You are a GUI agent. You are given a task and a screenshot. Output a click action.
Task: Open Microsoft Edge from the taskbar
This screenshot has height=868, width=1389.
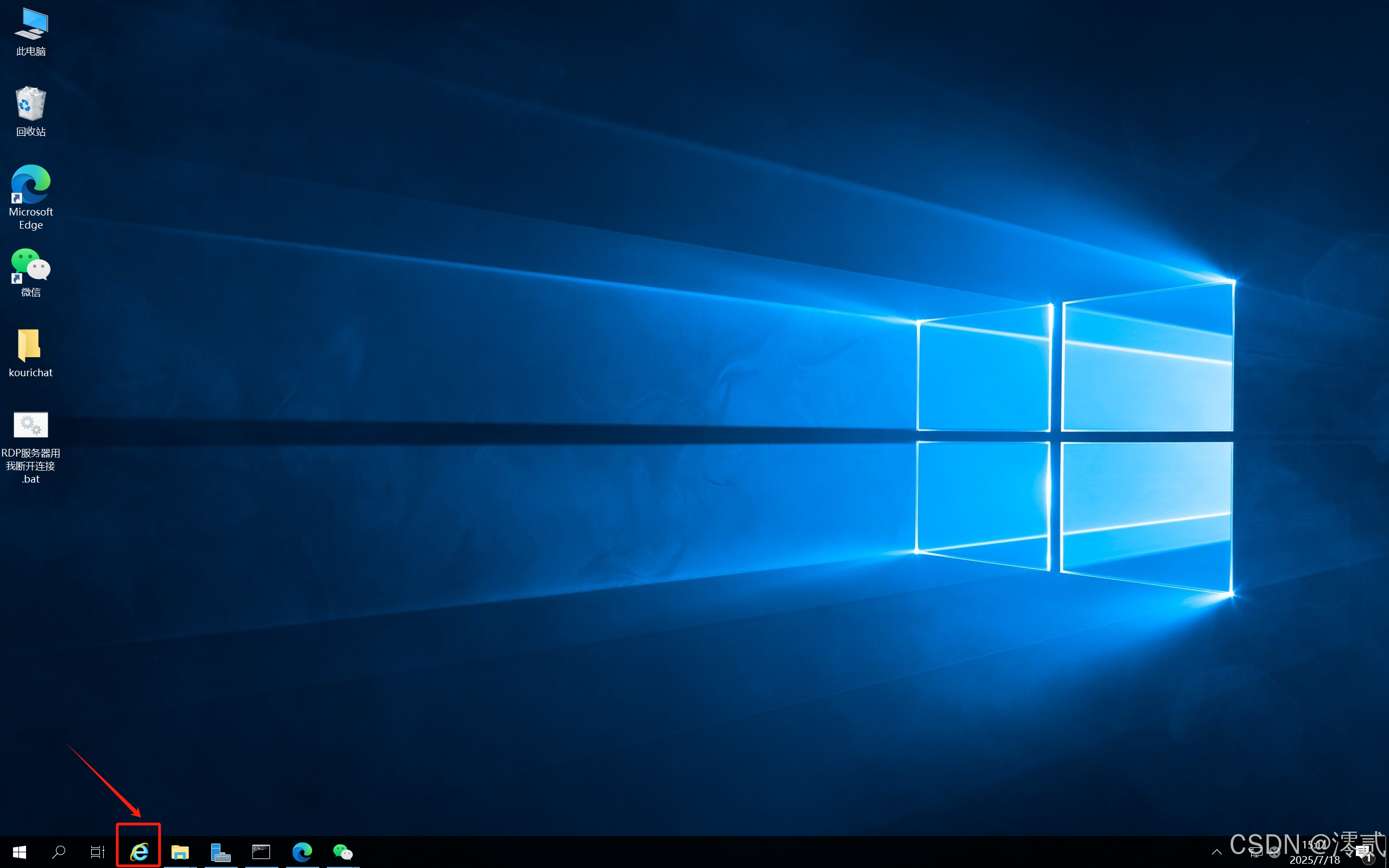(x=302, y=852)
